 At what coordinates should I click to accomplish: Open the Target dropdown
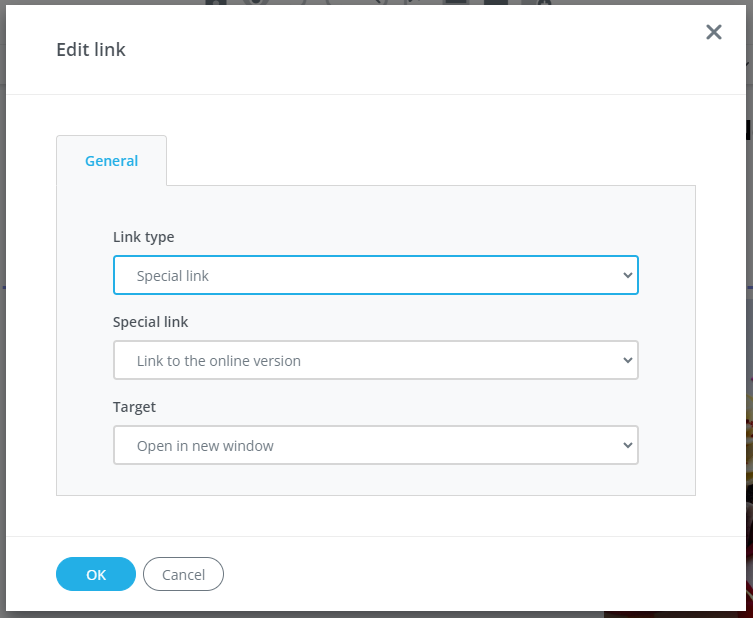click(375, 445)
